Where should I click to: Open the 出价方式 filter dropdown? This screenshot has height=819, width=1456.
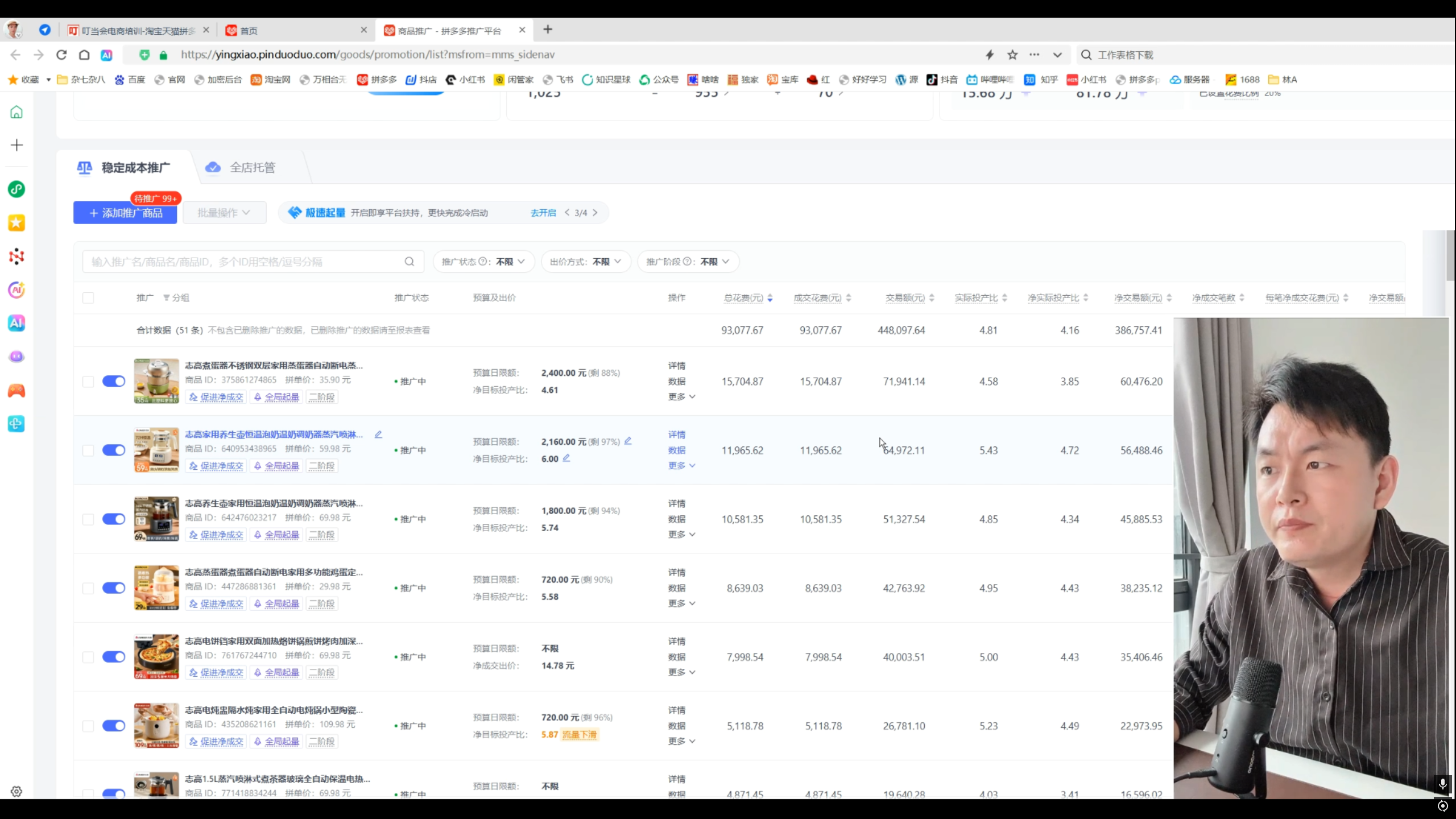(x=586, y=262)
